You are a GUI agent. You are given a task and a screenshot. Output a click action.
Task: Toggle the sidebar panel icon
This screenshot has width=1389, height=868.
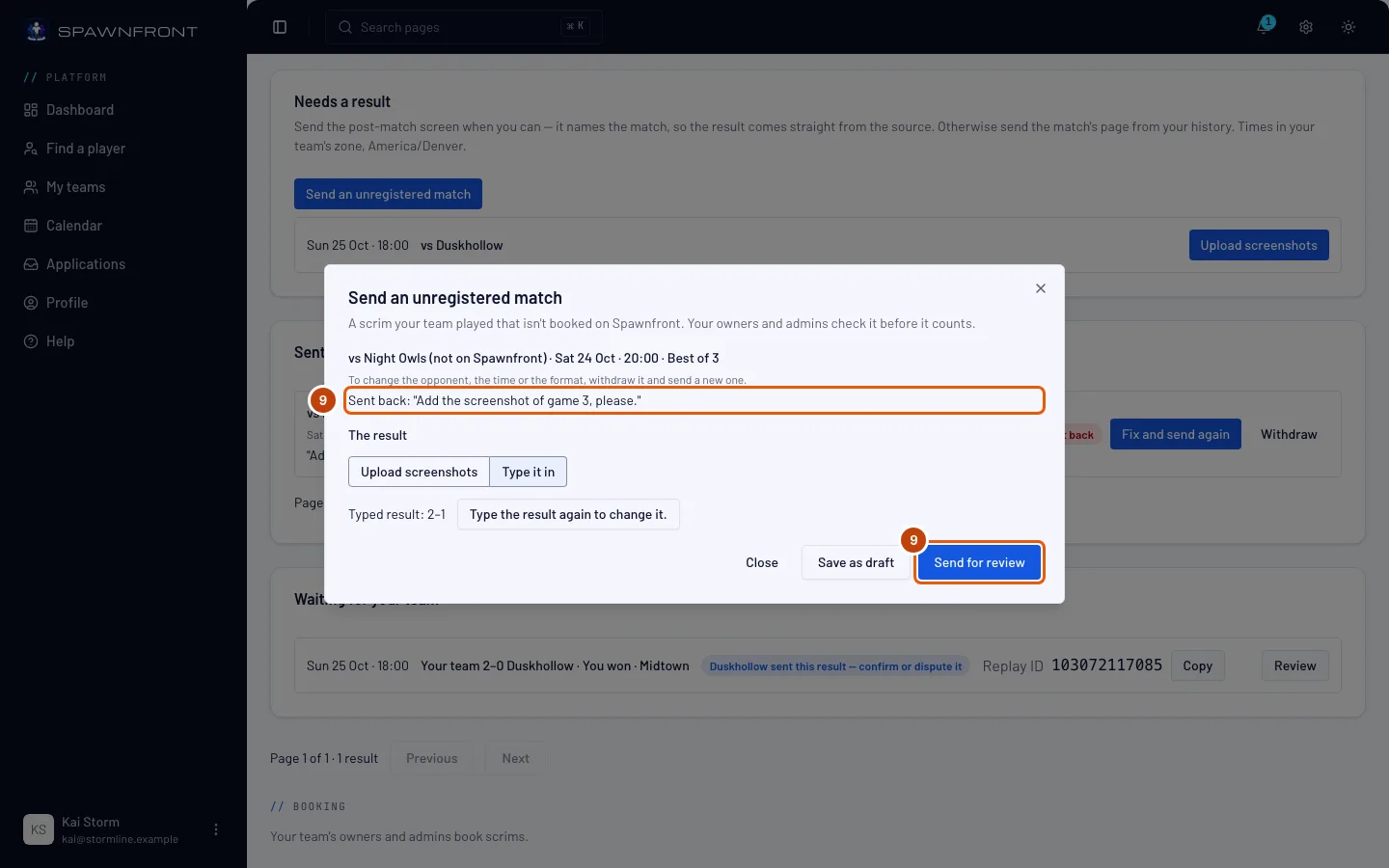tap(280, 27)
